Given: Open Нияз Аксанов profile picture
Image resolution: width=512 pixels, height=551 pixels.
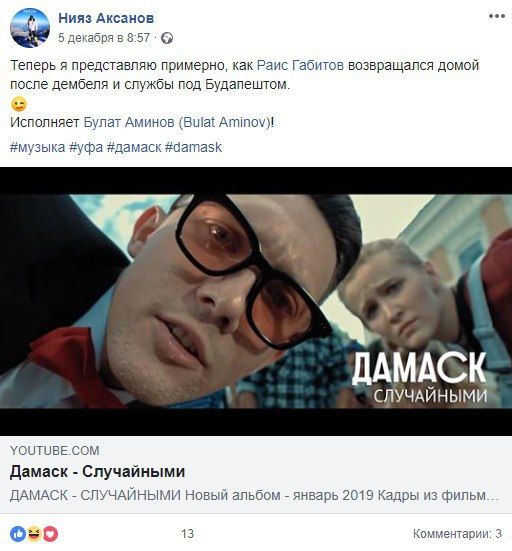Looking at the screenshot, I should click(x=30, y=28).
